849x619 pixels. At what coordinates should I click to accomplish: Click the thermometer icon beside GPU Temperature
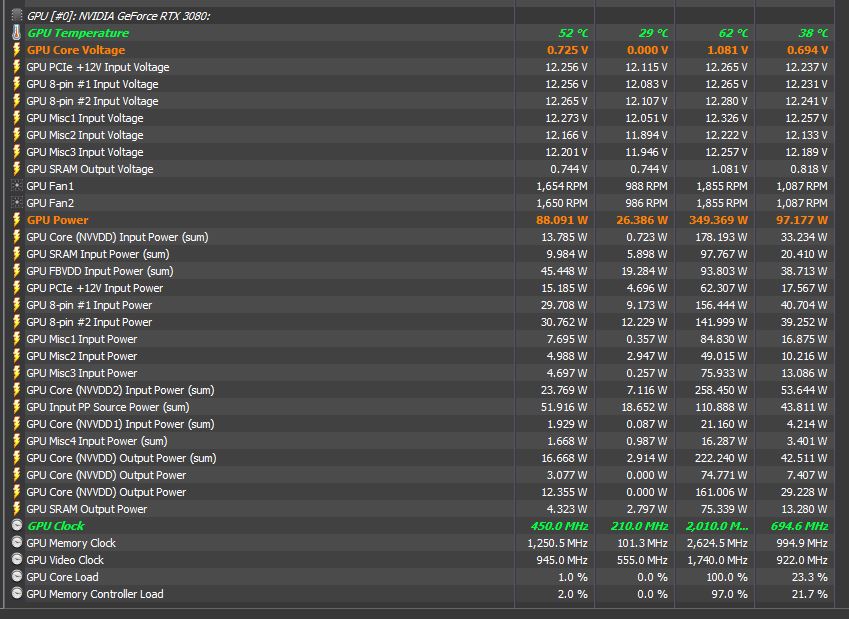(x=17, y=33)
